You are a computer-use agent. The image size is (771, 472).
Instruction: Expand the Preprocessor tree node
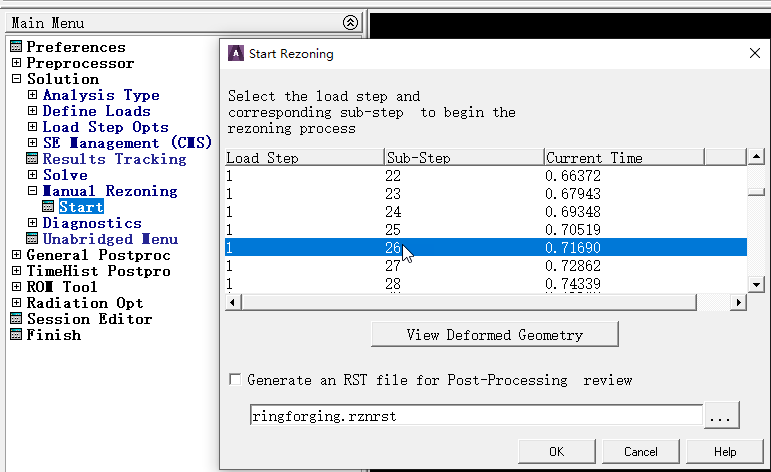[x=16, y=63]
